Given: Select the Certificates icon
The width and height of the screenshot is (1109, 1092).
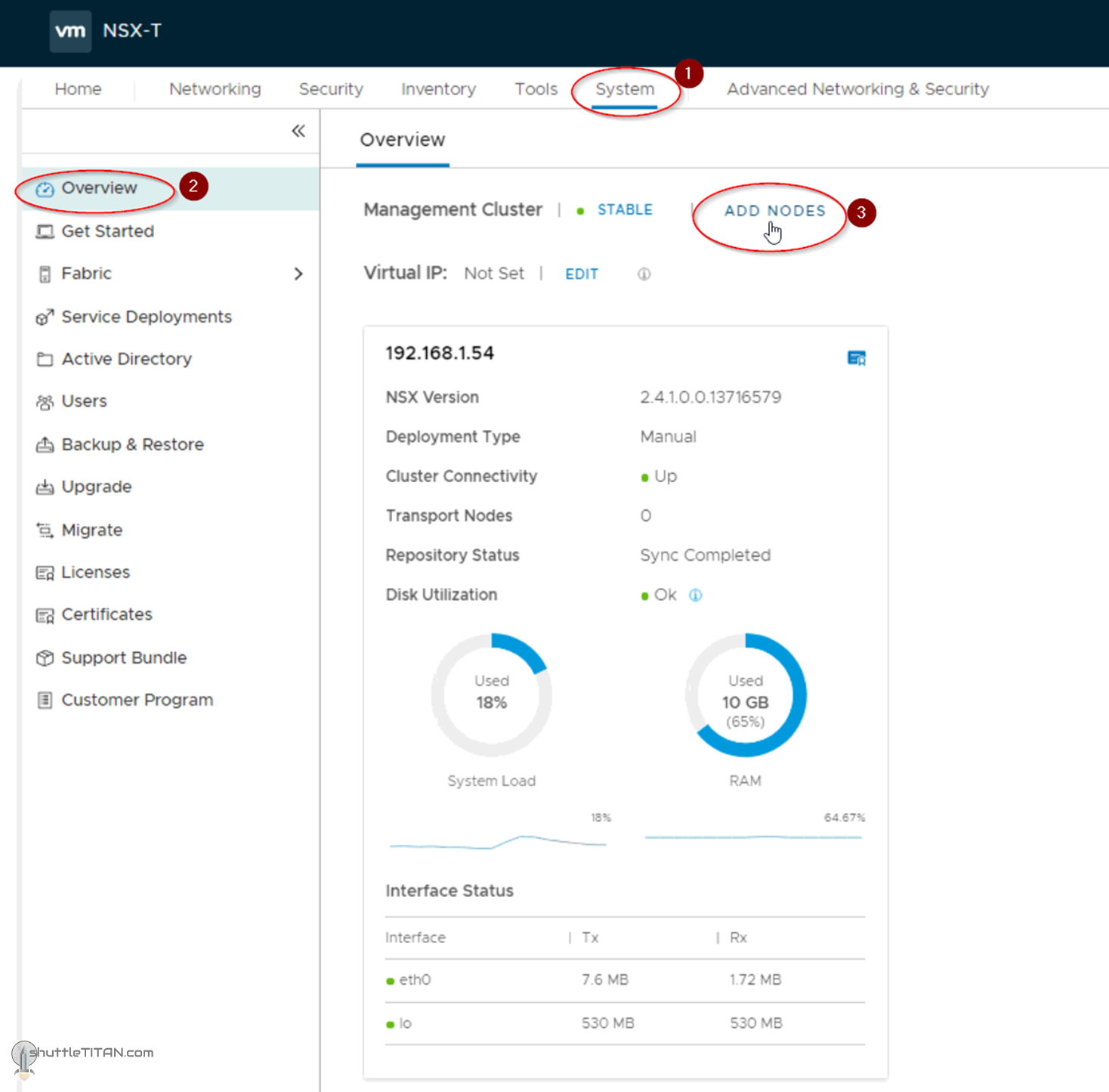Looking at the screenshot, I should pyautogui.click(x=45, y=614).
